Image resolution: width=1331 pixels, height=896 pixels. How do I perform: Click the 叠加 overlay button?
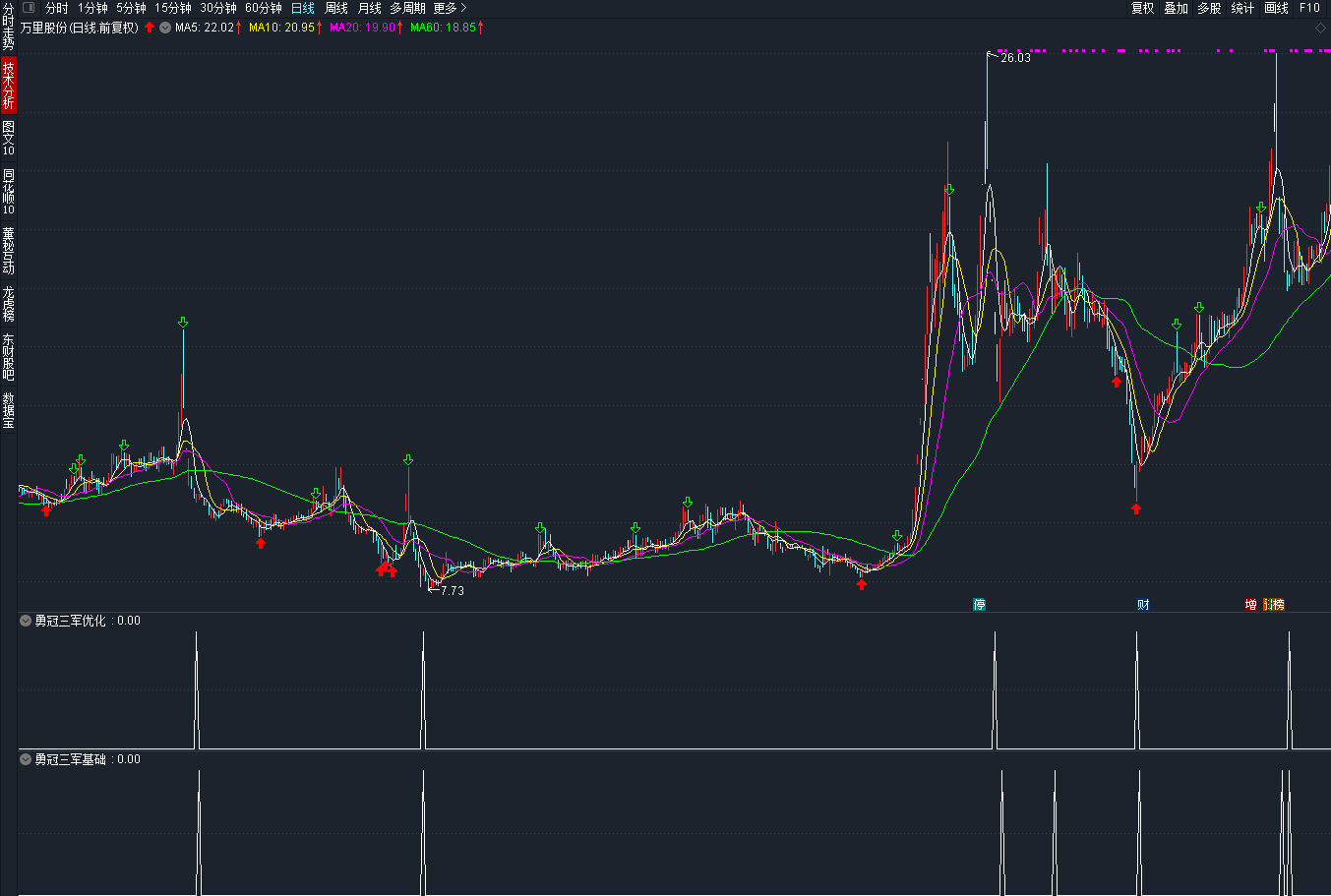point(1176,8)
